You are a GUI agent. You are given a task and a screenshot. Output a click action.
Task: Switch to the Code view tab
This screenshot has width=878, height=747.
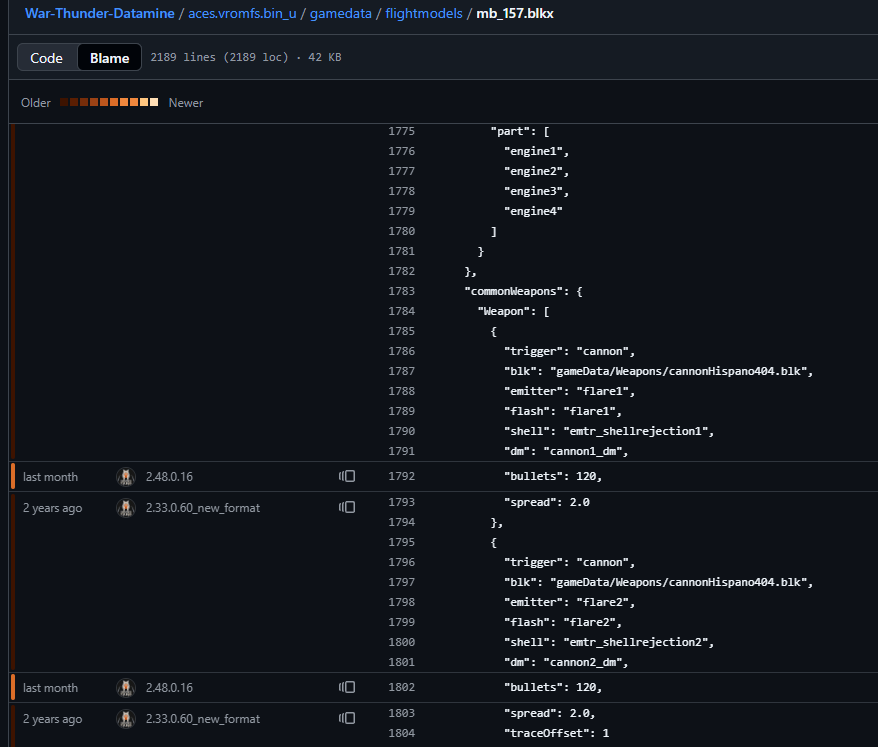(x=47, y=58)
